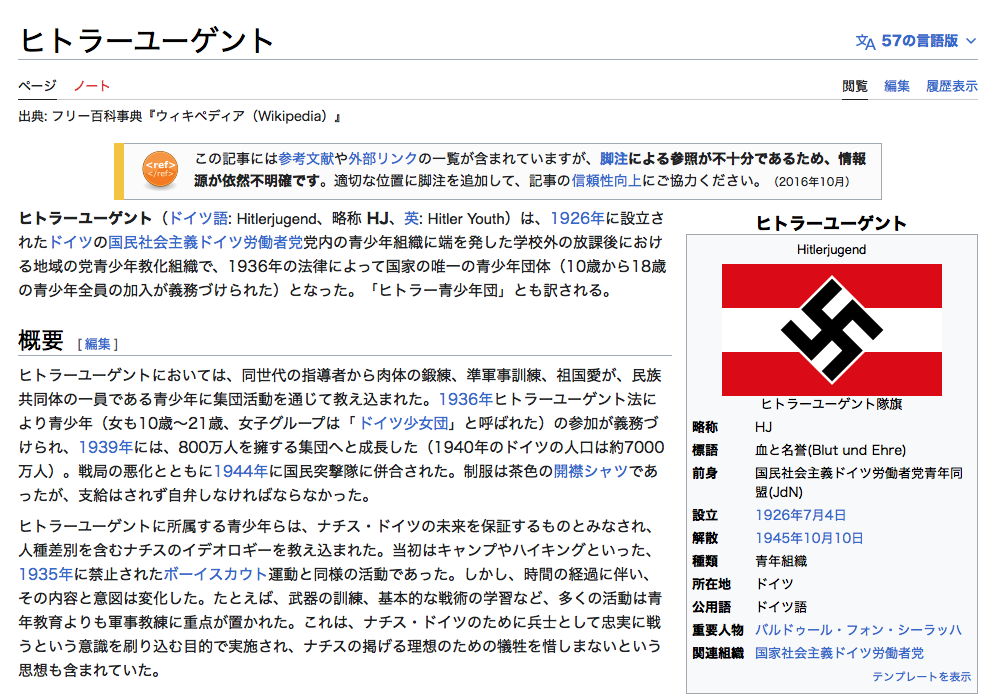Click the 略称 label in the infobox
The width and height of the screenshot is (1001, 697).
tap(705, 427)
